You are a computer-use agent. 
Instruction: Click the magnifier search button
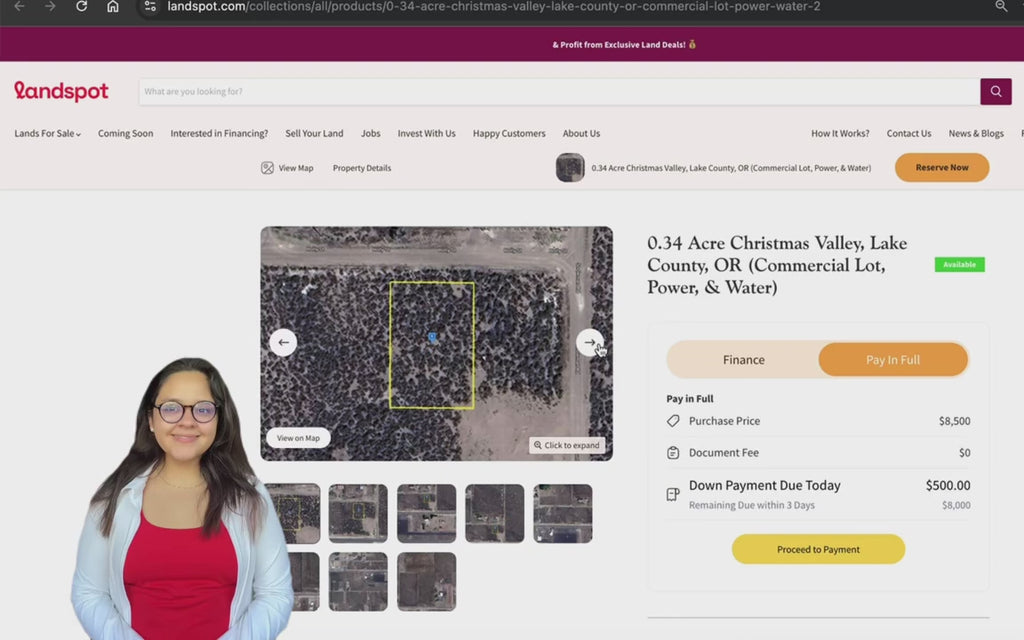click(x=995, y=92)
